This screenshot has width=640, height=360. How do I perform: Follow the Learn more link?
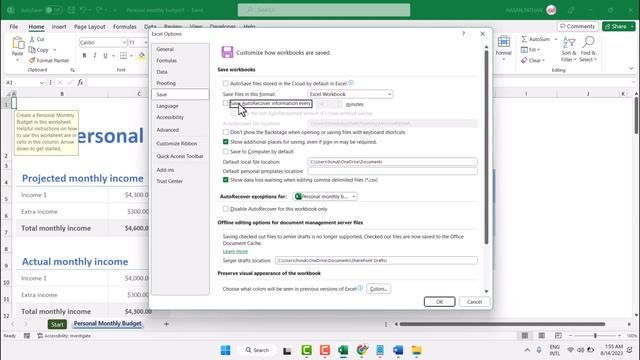point(235,251)
